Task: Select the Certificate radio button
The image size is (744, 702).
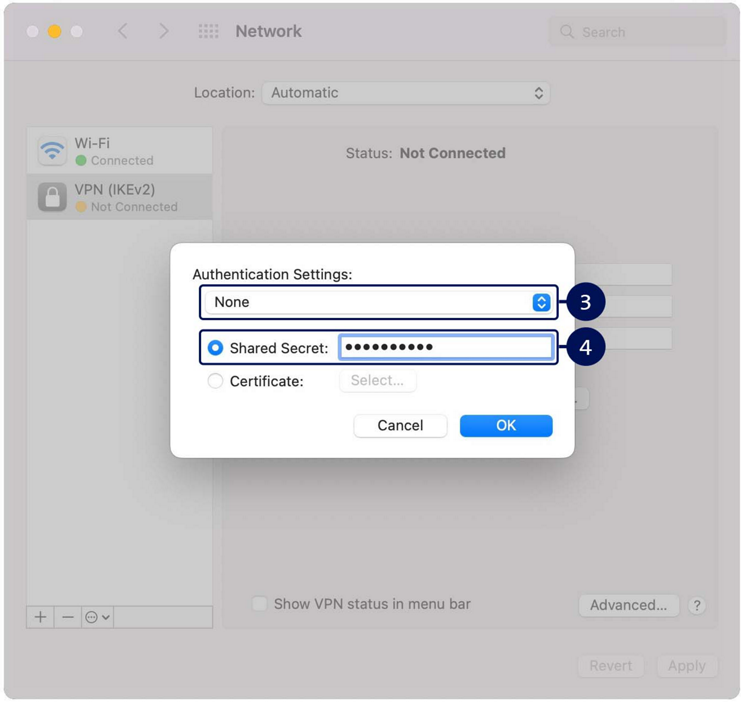Action: (215, 381)
